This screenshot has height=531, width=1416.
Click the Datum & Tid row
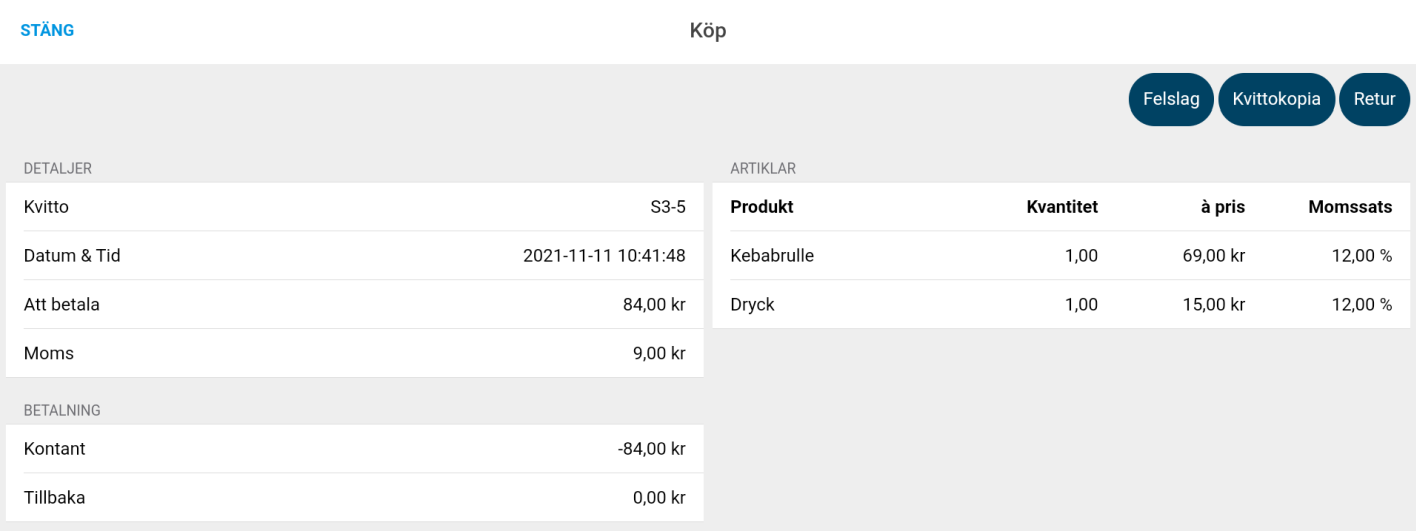point(355,256)
